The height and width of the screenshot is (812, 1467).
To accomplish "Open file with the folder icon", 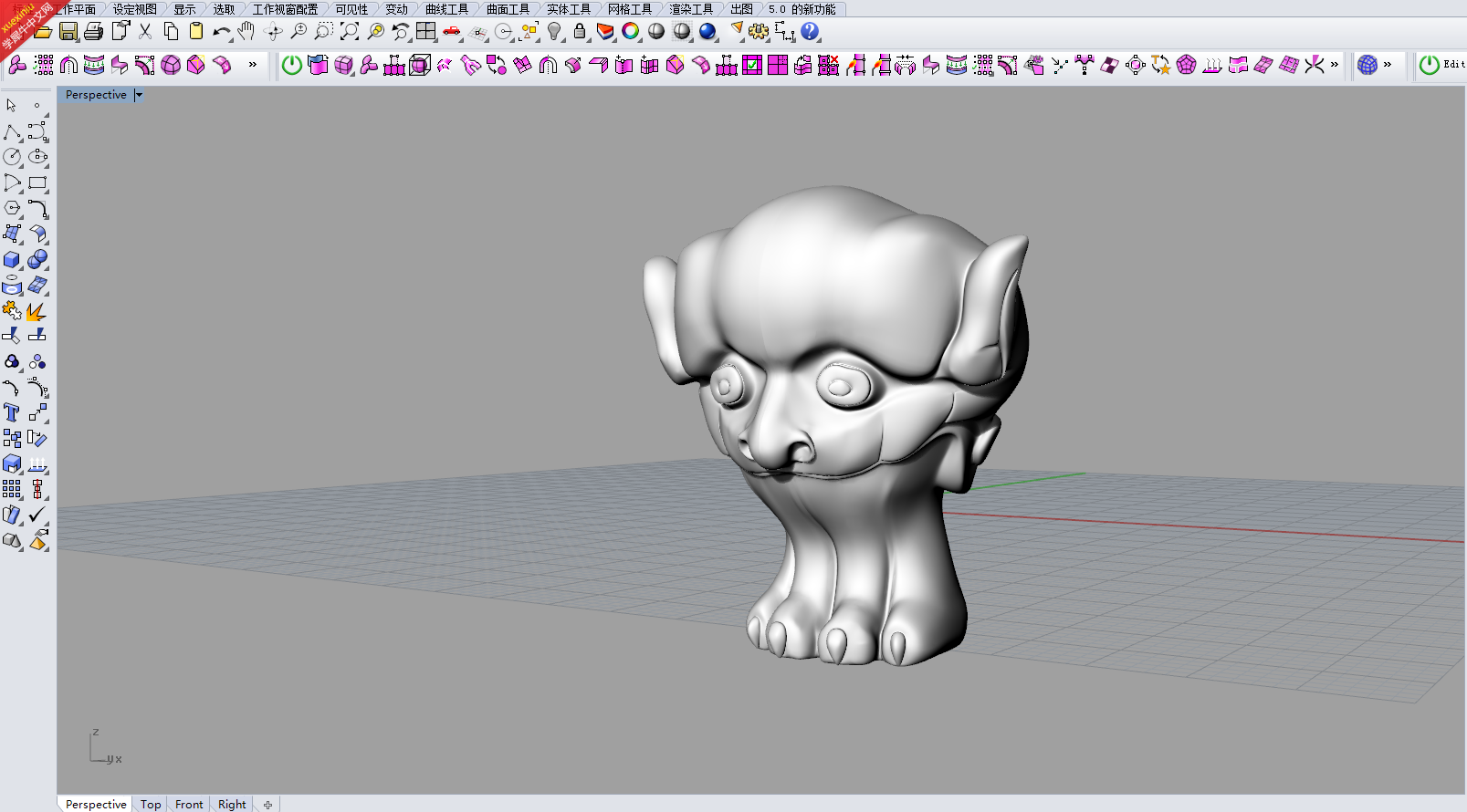I will (43, 32).
